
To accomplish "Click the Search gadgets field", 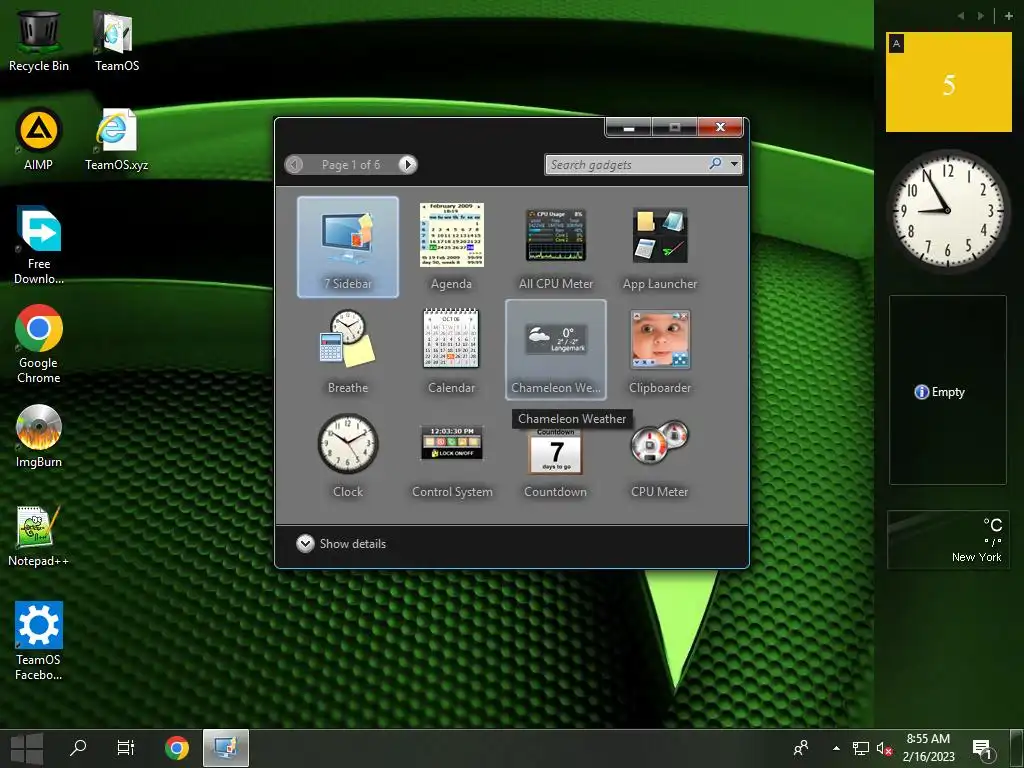I will [627, 165].
